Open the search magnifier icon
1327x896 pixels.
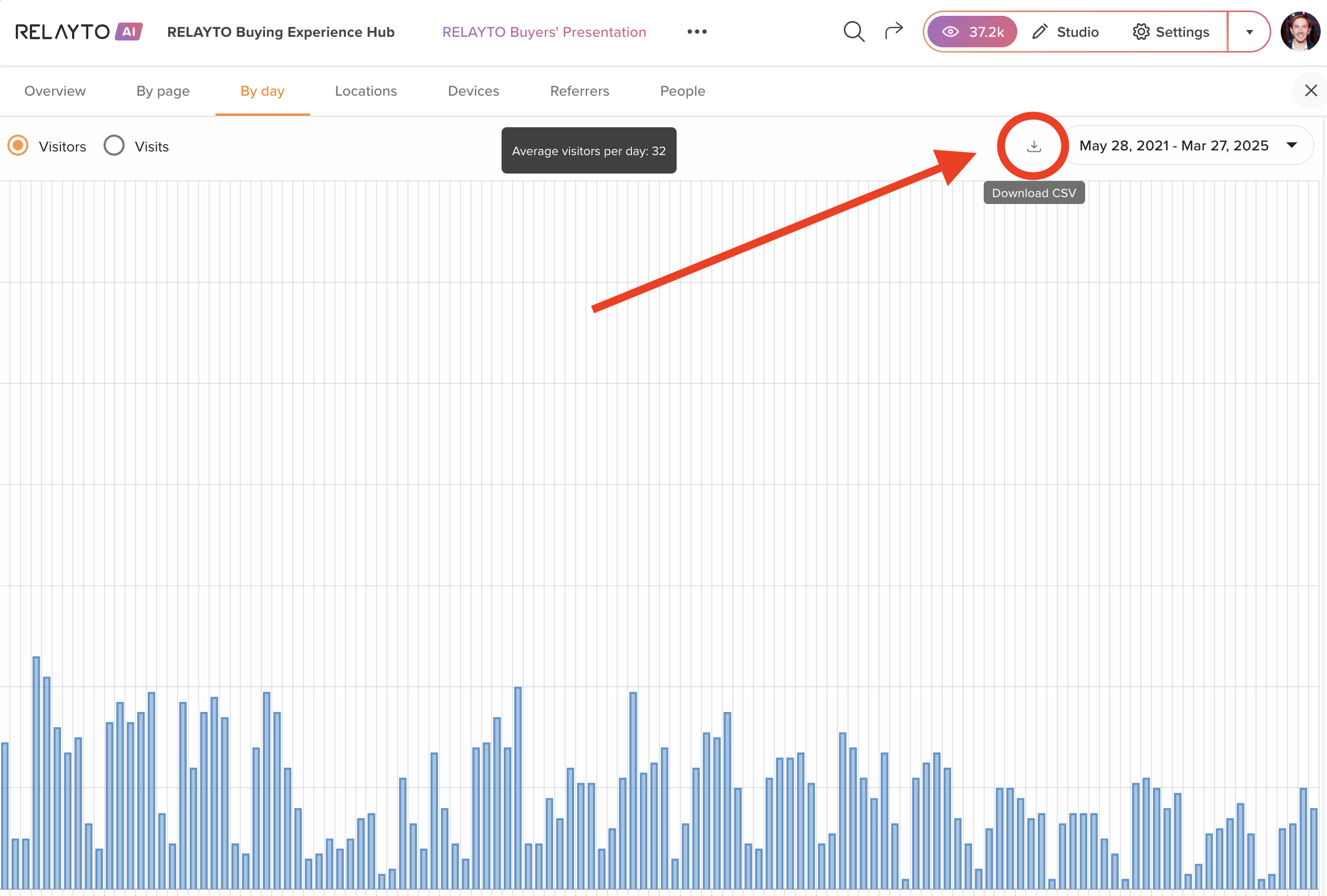click(x=853, y=32)
